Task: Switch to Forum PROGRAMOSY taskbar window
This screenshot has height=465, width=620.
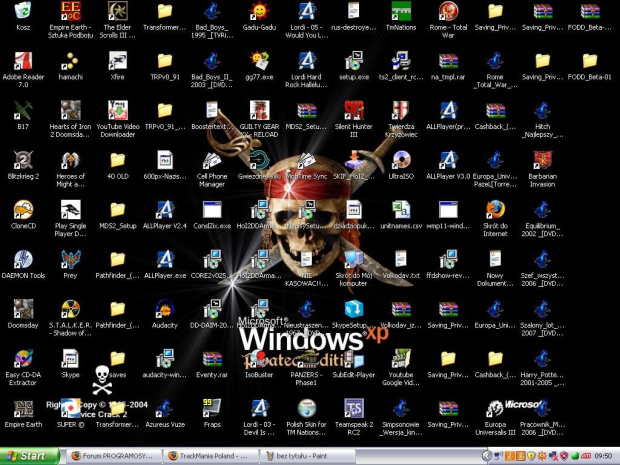Action: 113,456
